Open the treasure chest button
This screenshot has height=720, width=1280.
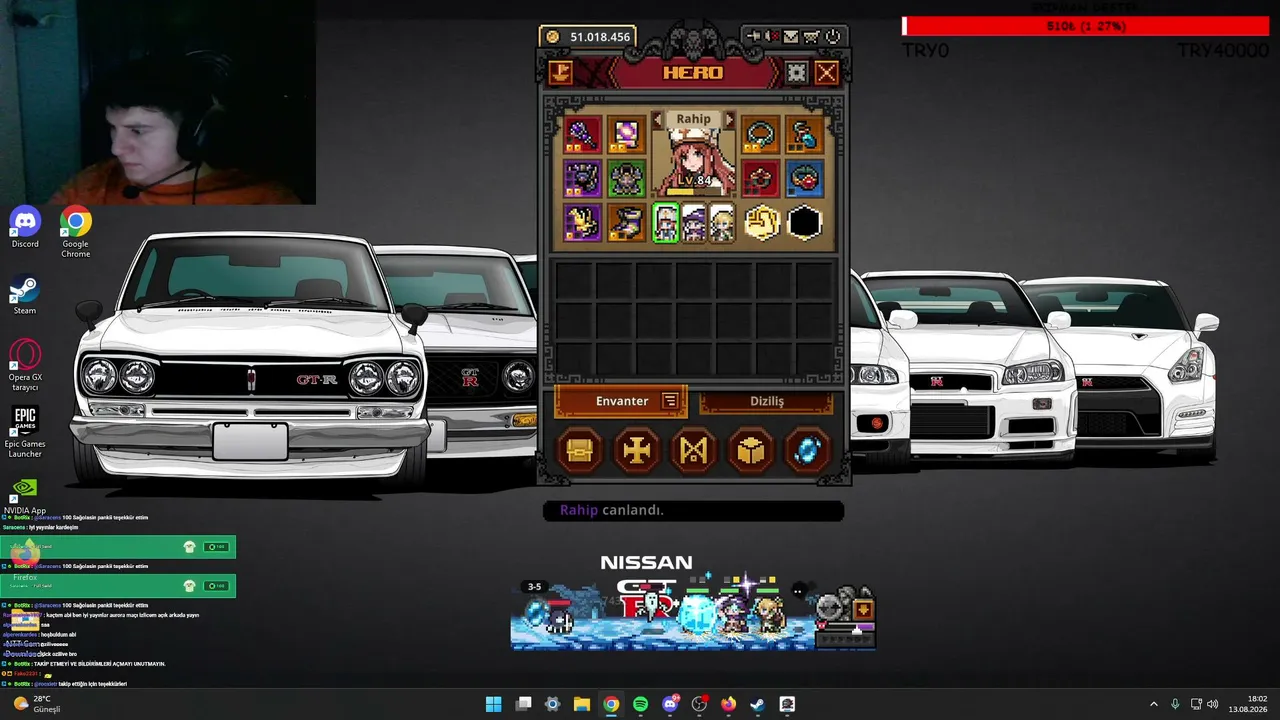[x=580, y=451]
